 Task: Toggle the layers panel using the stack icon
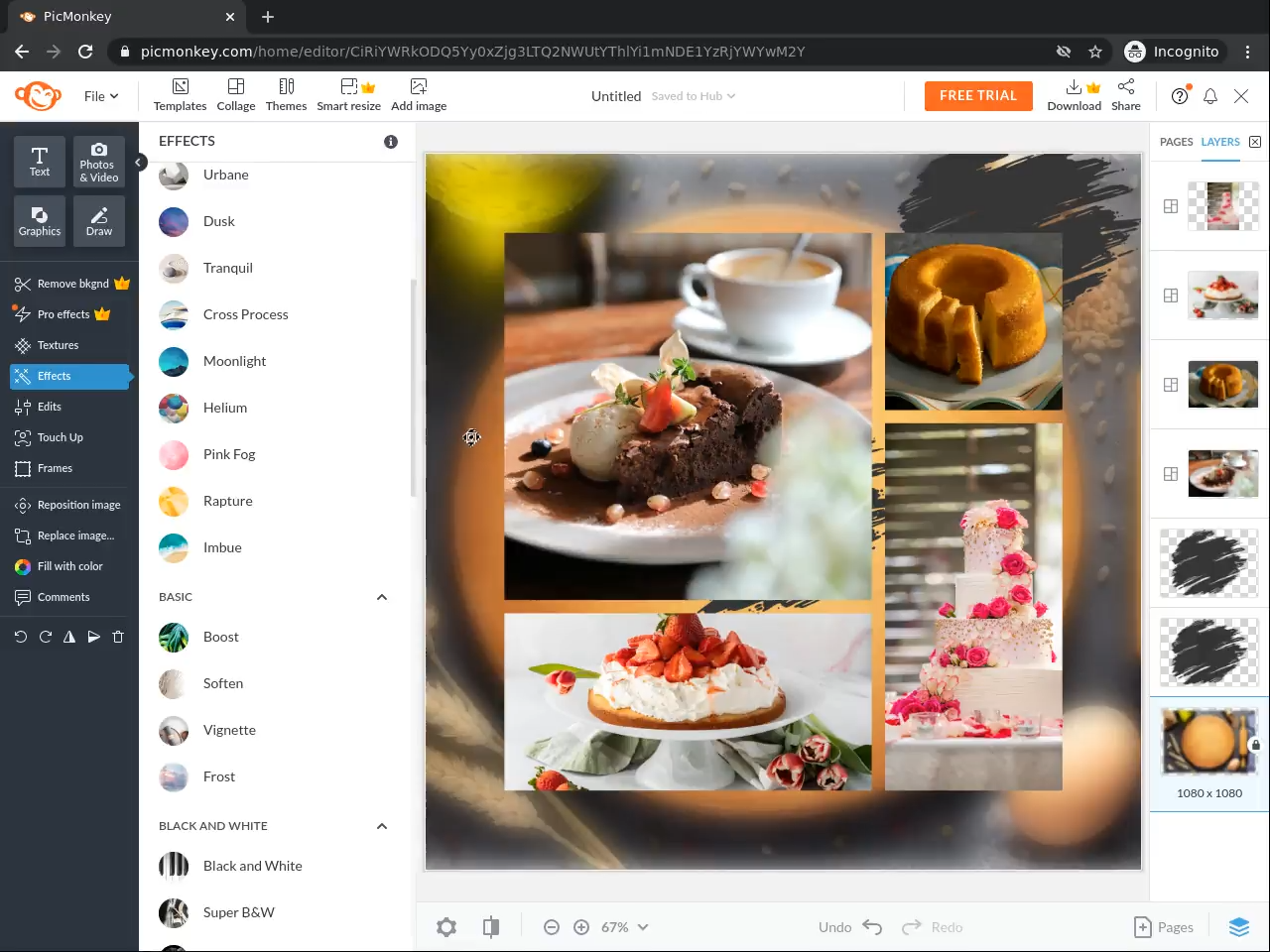[1239, 927]
